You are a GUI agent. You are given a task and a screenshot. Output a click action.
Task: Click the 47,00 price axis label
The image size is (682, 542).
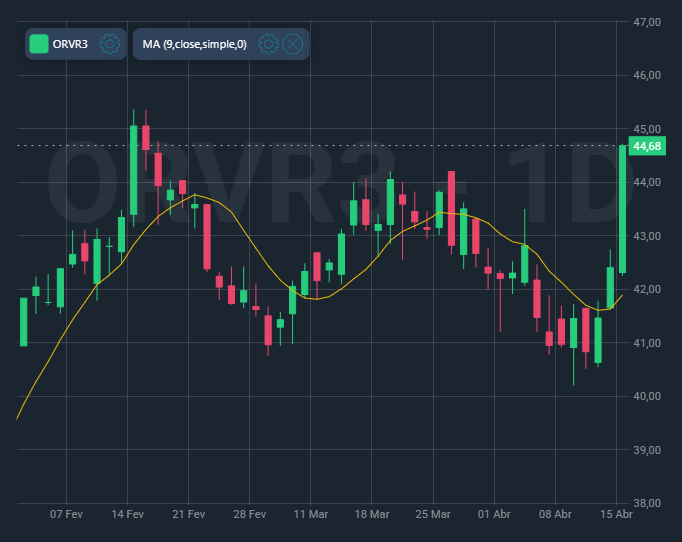(x=647, y=21)
